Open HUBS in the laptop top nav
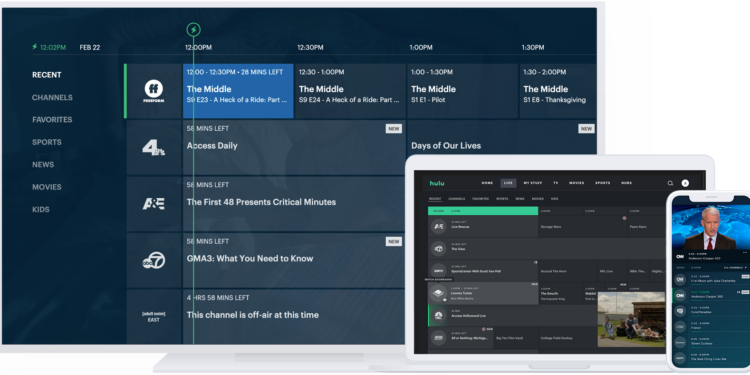 pos(627,183)
